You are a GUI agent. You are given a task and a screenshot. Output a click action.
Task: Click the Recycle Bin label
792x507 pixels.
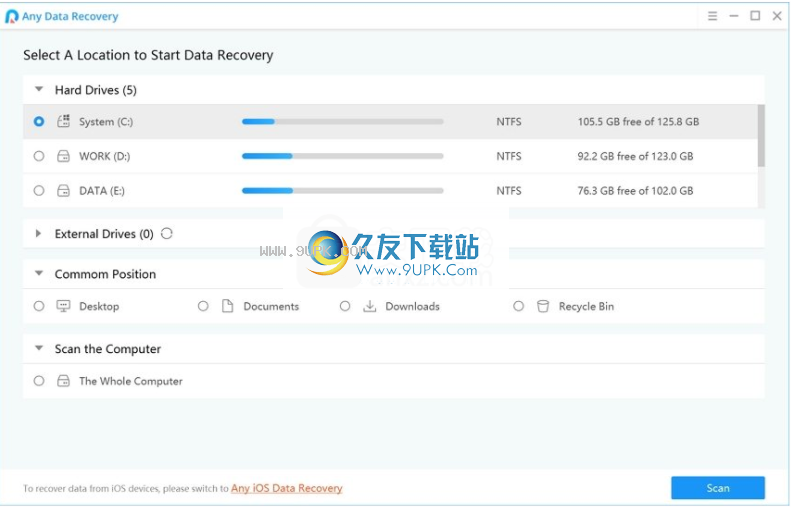pos(586,306)
